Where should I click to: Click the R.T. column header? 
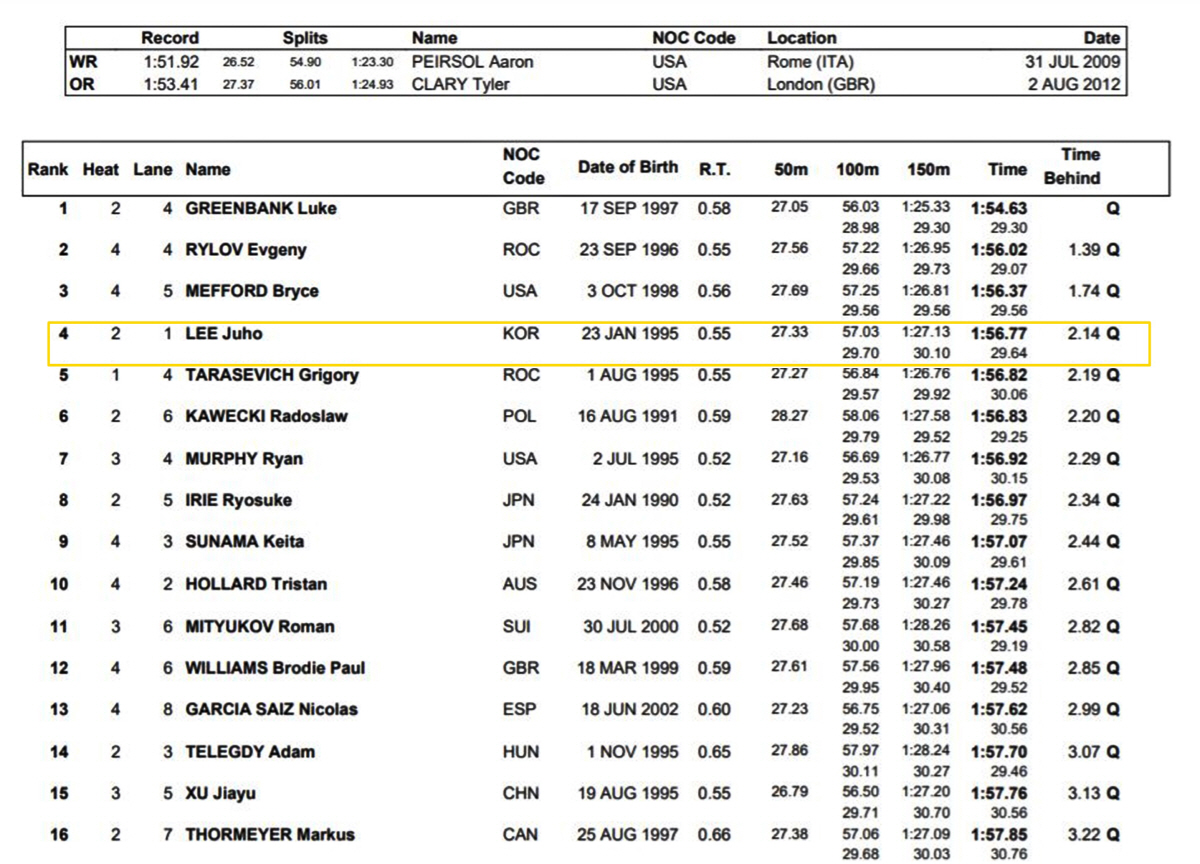714,170
